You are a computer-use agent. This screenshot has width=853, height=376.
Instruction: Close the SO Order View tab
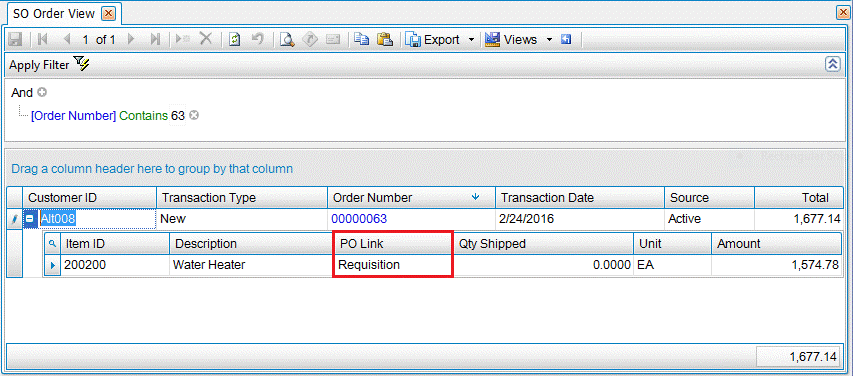pos(108,14)
